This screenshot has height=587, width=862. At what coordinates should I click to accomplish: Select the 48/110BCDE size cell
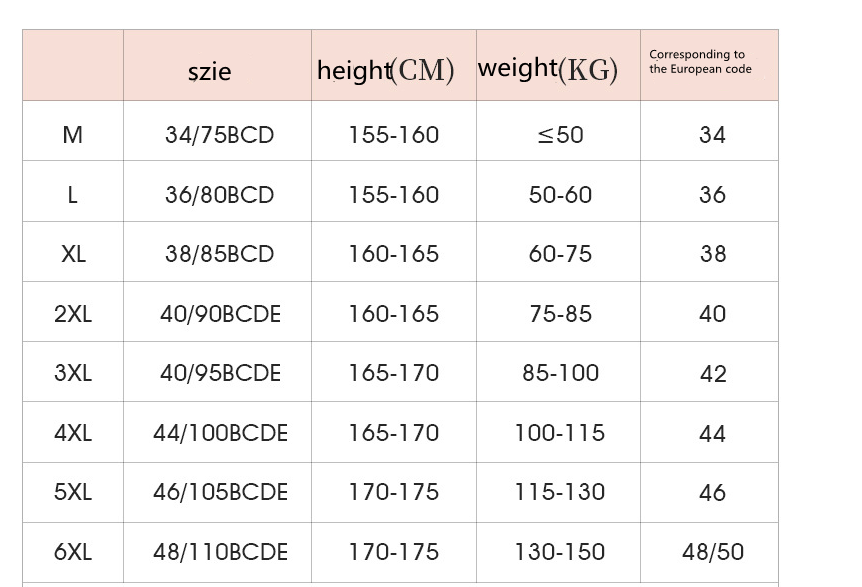pyautogui.click(x=220, y=552)
